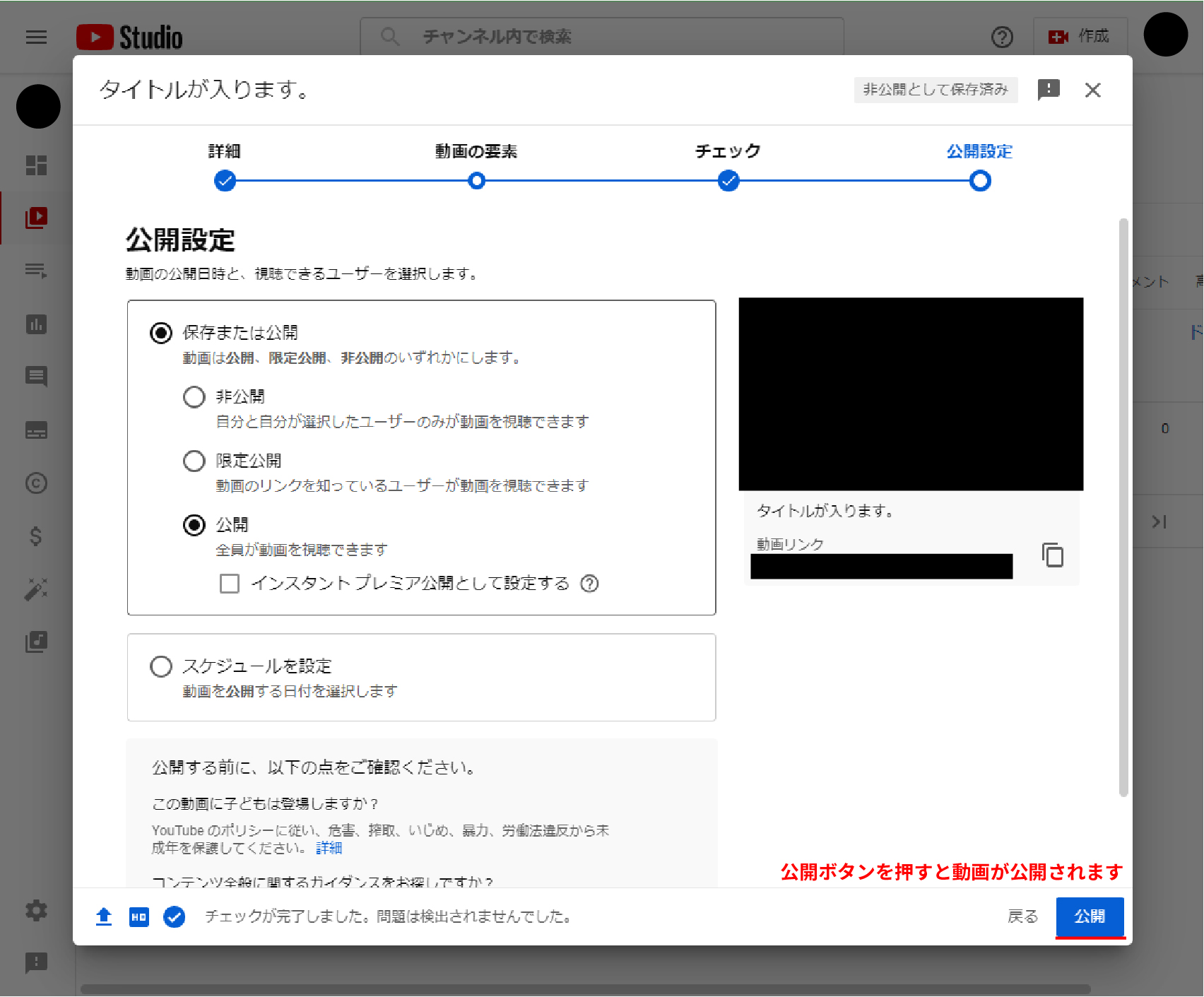Open Copyright icon in left sidebar

point(36,483)
